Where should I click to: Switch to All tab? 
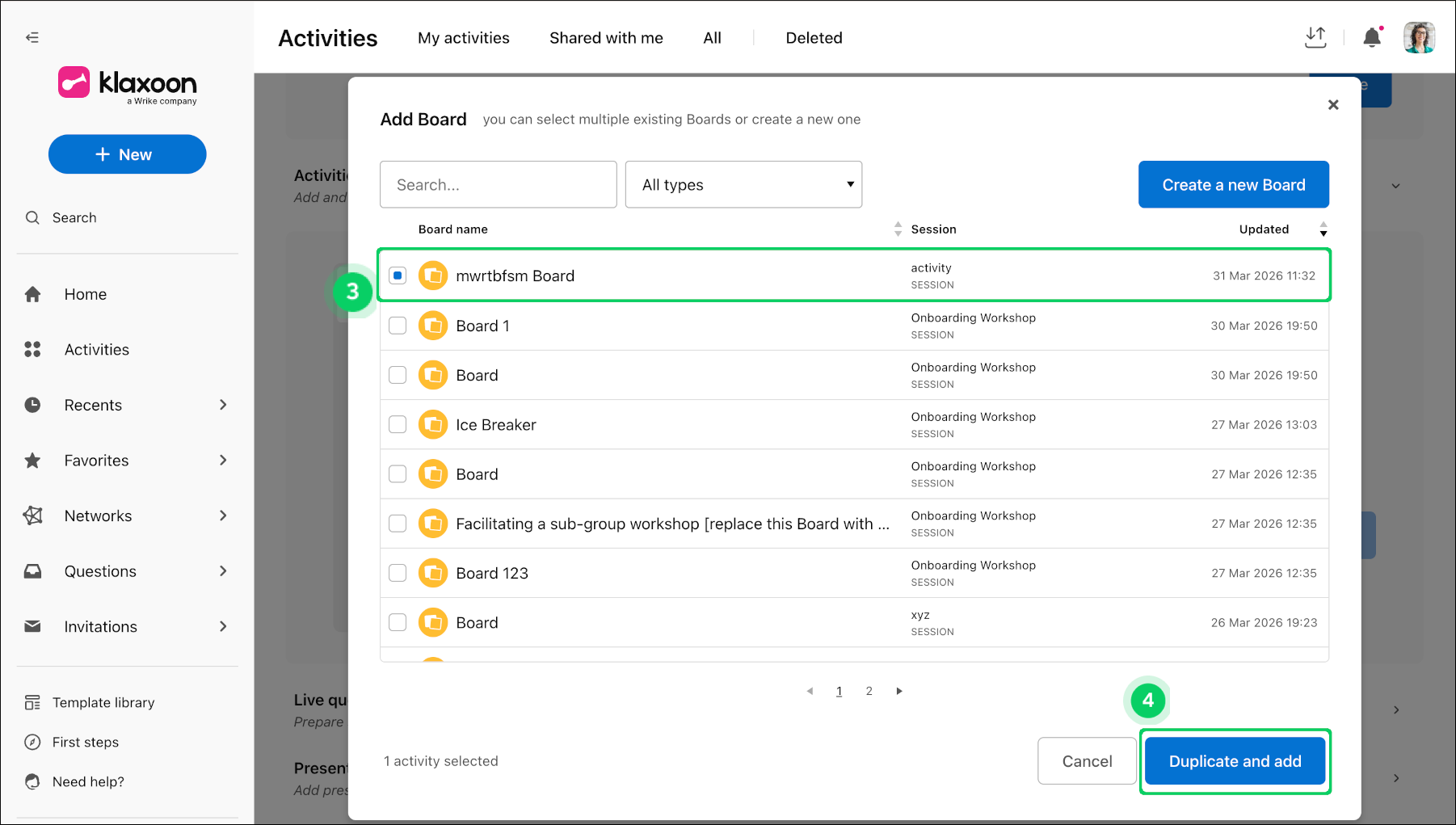pos(712,38)
